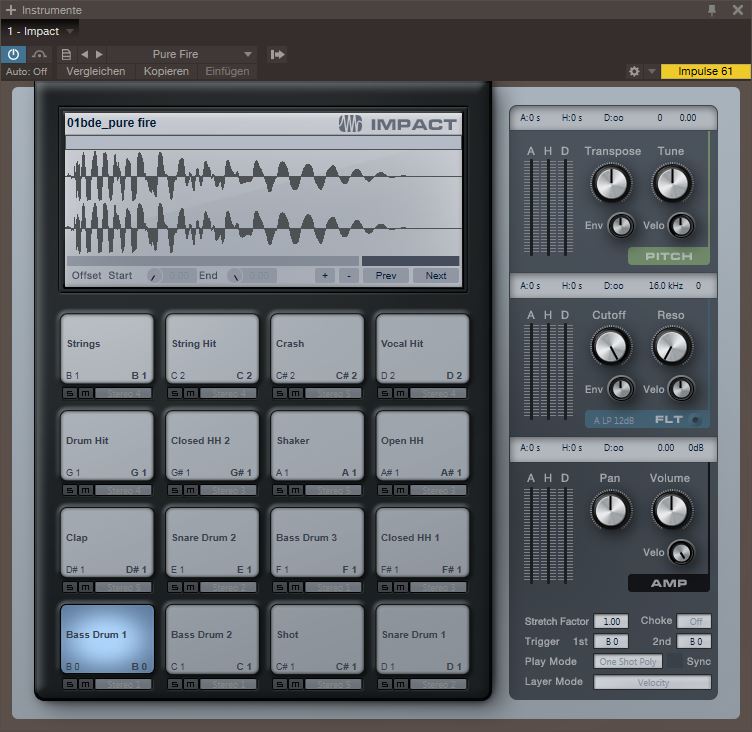Click the Volume knob

click(x=672, y=510)
